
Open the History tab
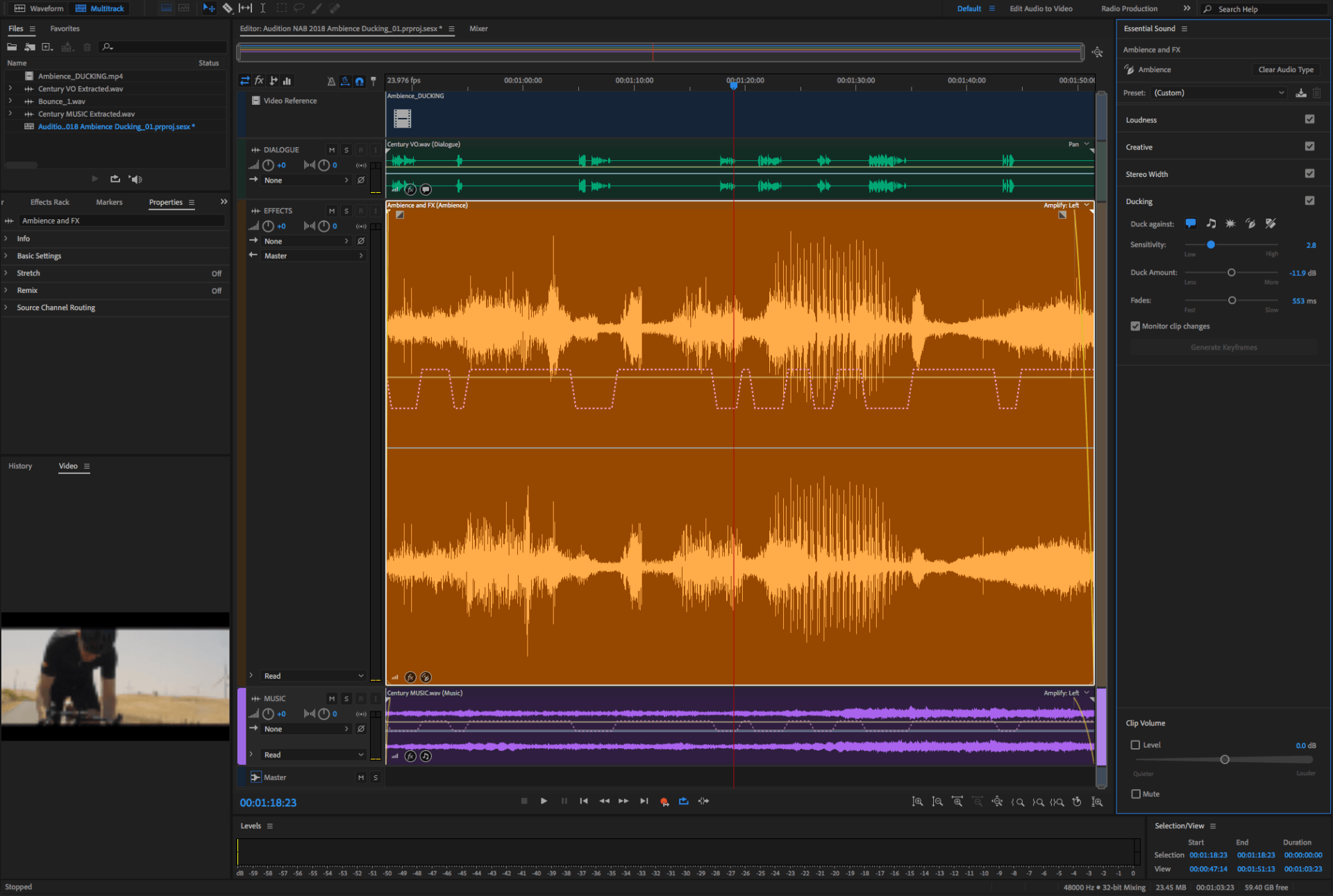click(x=20, y=466)
